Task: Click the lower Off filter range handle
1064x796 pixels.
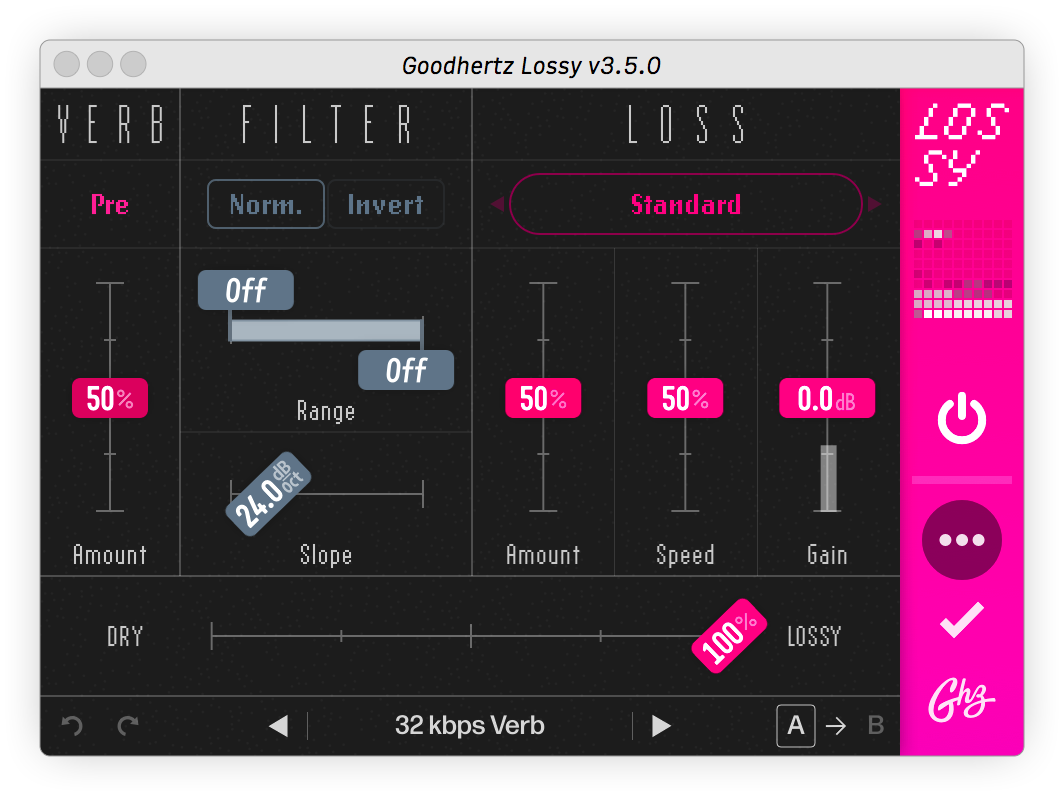Action: pos(406,371)
